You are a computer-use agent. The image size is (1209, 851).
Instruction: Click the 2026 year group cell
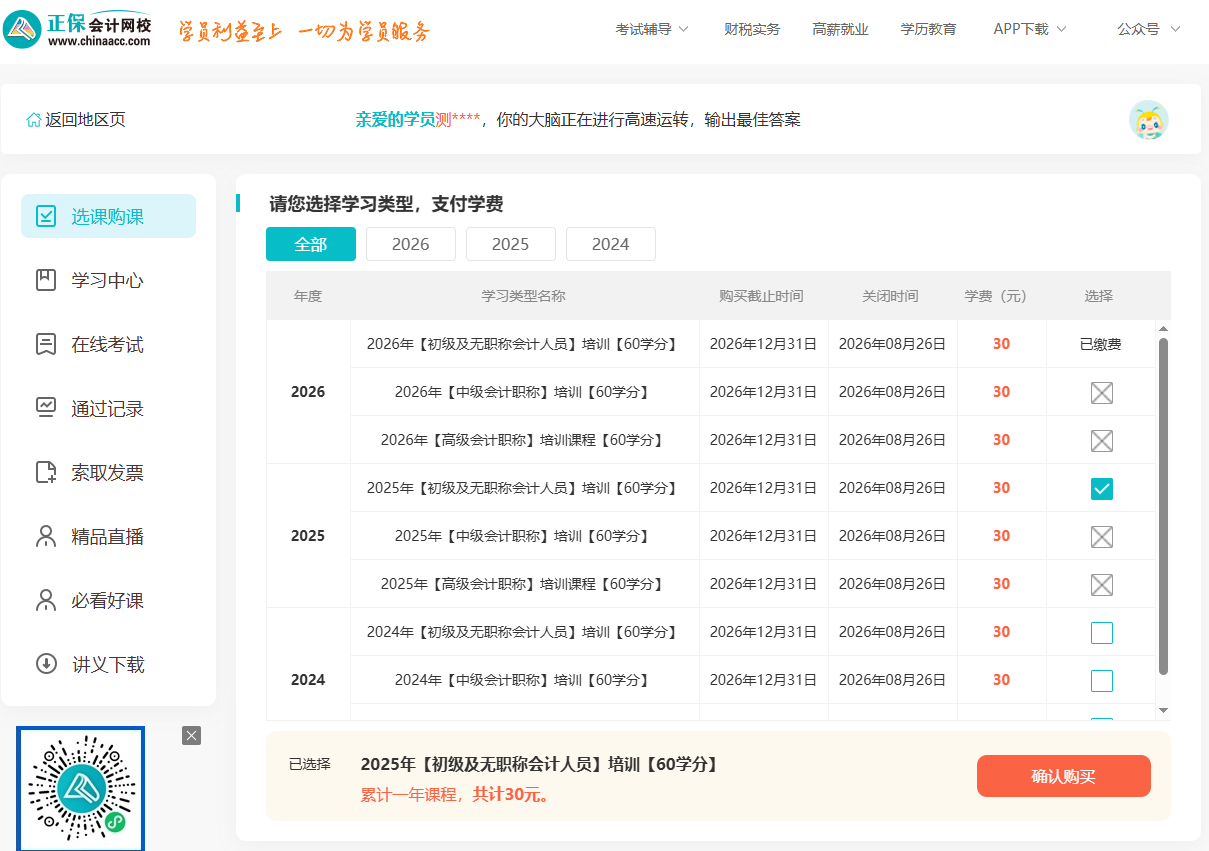click(308, 392)
